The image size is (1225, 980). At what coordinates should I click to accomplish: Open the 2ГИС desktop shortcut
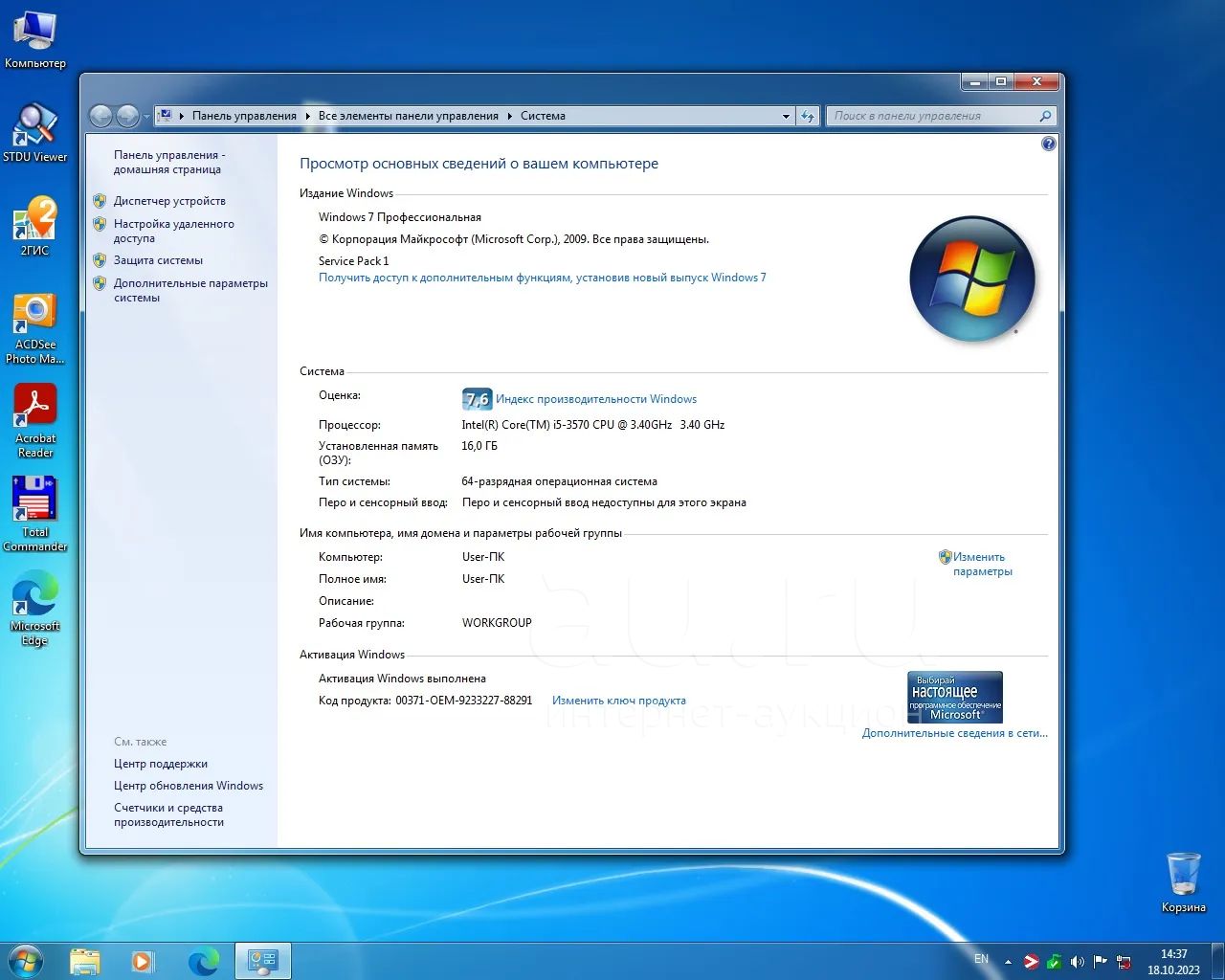click(34, 226)
